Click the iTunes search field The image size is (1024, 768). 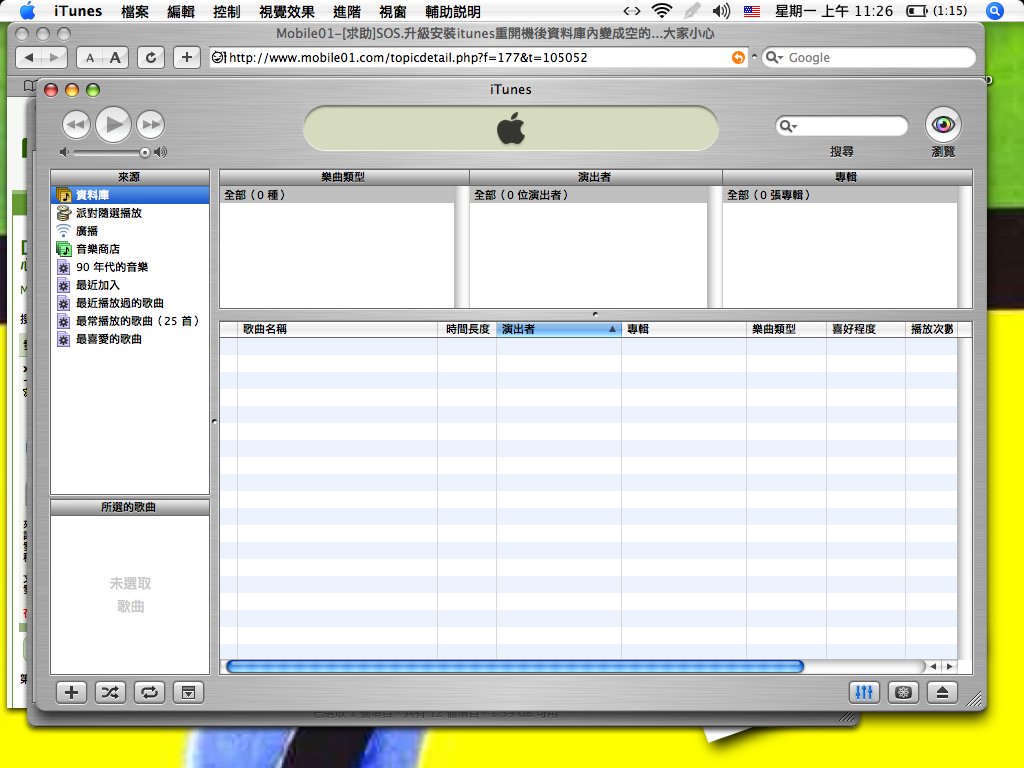[842, 125]
